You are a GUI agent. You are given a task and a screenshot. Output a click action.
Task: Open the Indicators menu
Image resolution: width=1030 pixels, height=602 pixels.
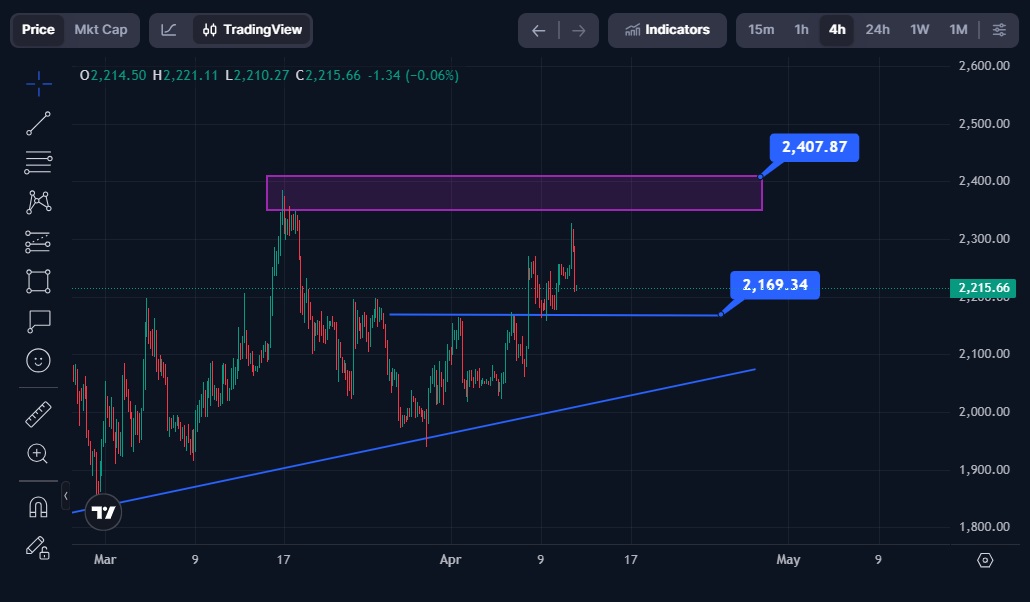point(667,30)
